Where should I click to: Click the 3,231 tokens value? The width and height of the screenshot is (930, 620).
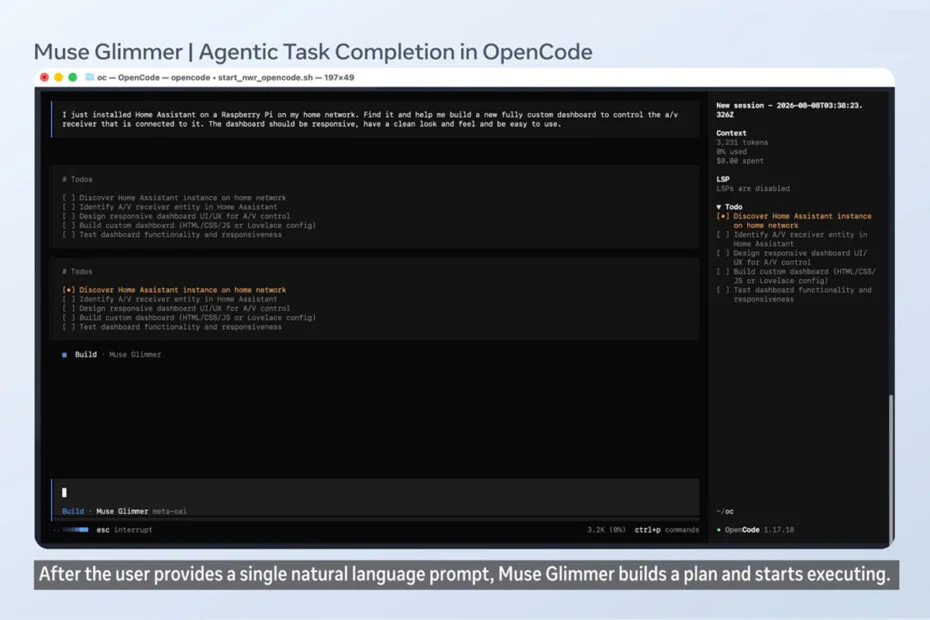point(742,142)
